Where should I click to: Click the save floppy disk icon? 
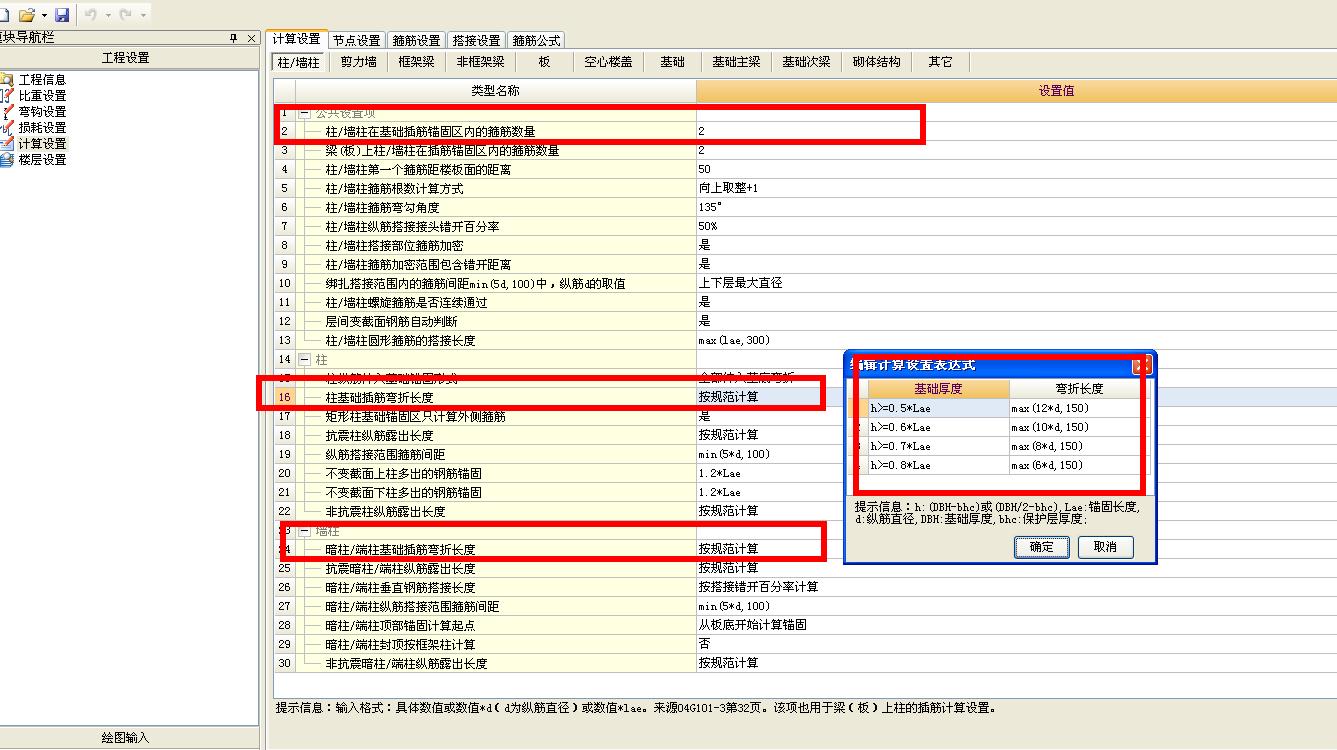[x=62, y=15]
